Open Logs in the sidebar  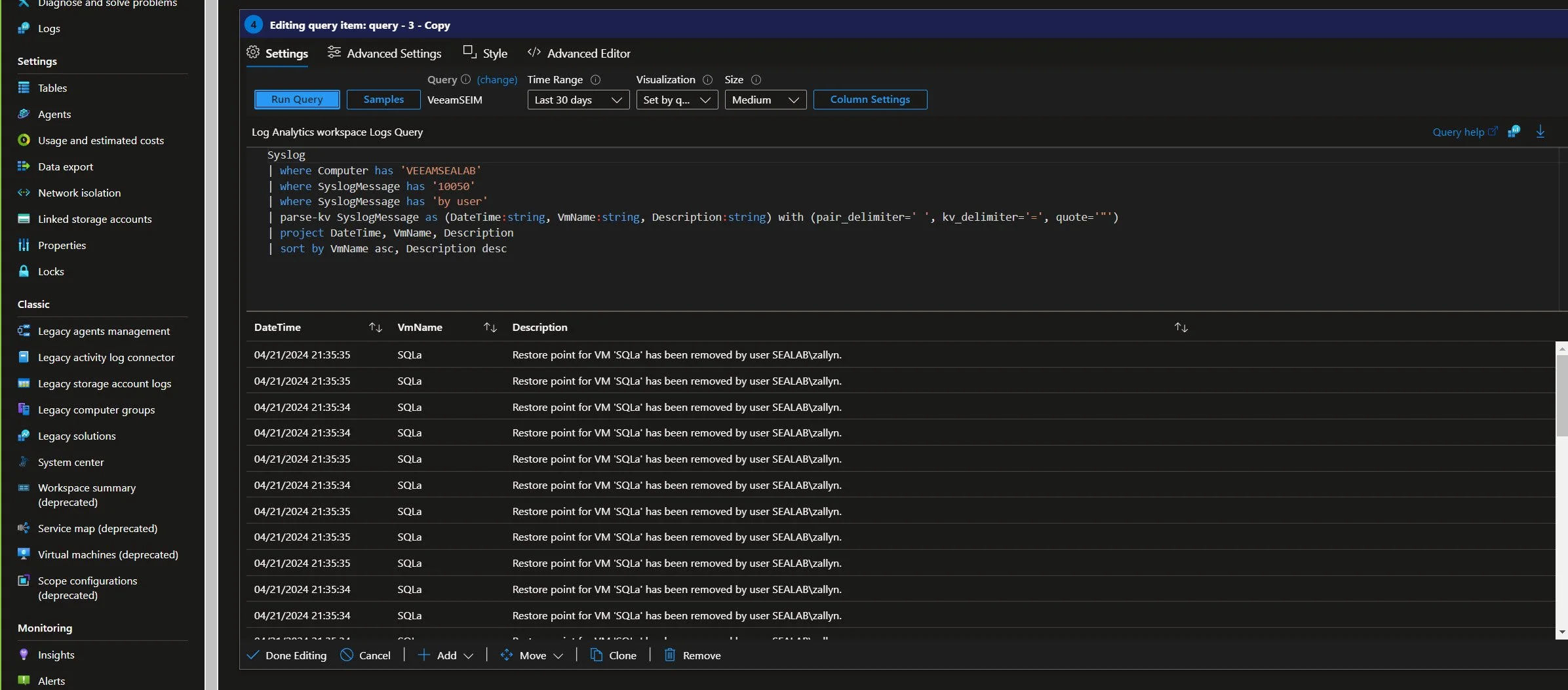coord(49,28)
